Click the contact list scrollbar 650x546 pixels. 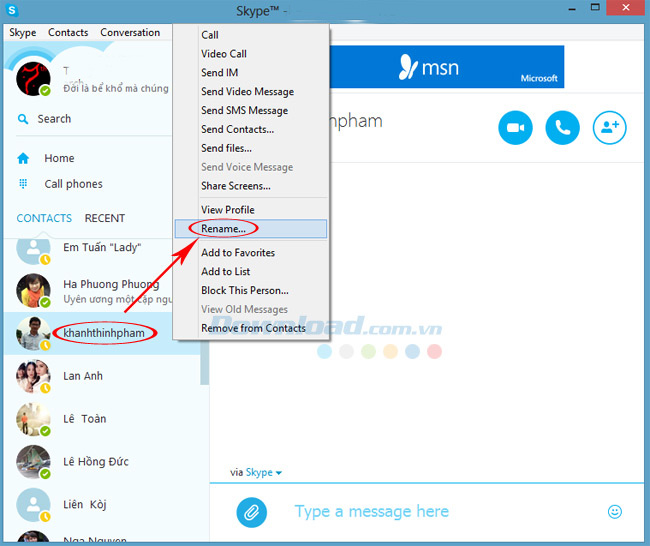(204, 364)
